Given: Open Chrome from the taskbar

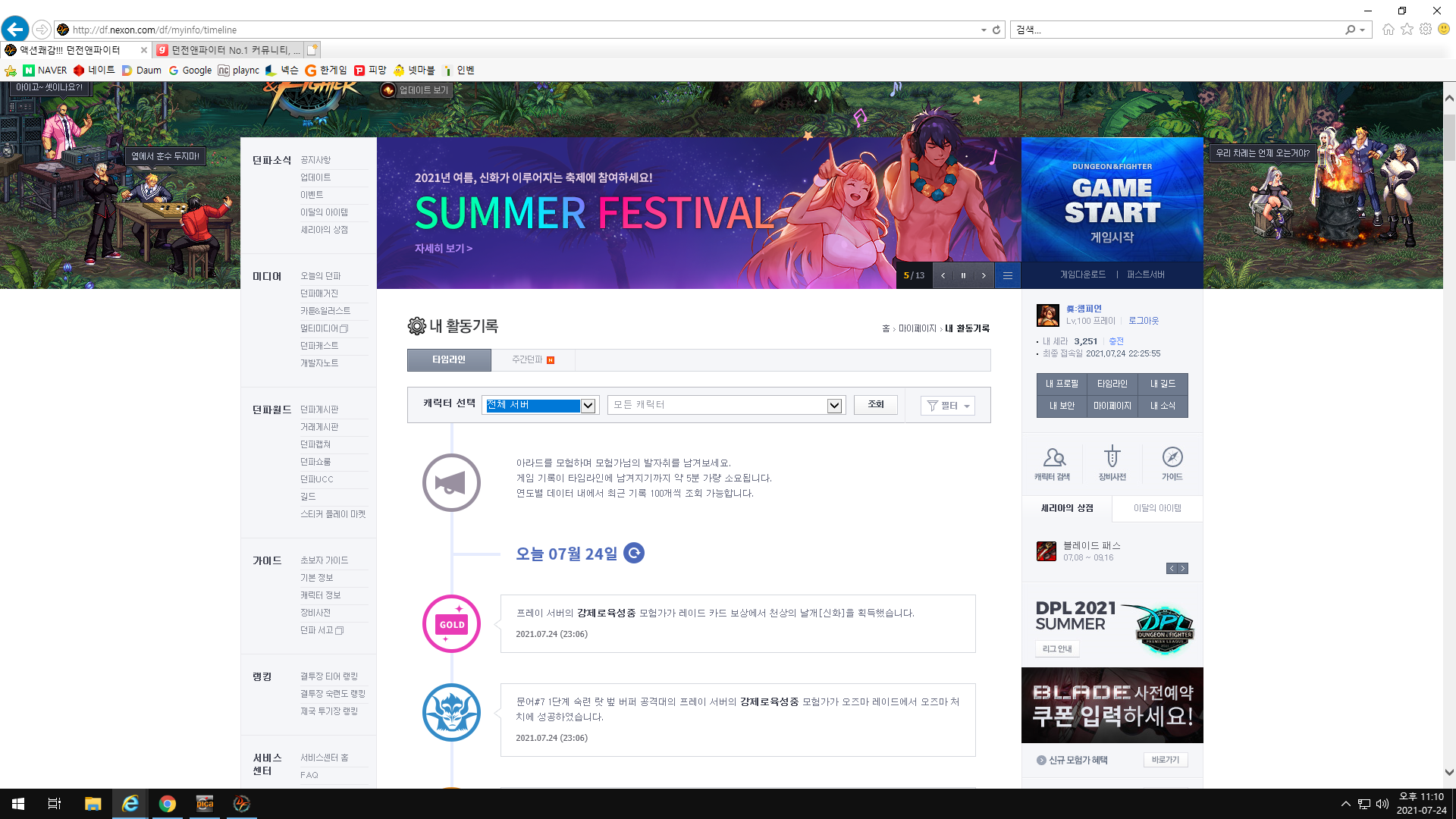Looking at the screenshot, I should pos(168,804).
